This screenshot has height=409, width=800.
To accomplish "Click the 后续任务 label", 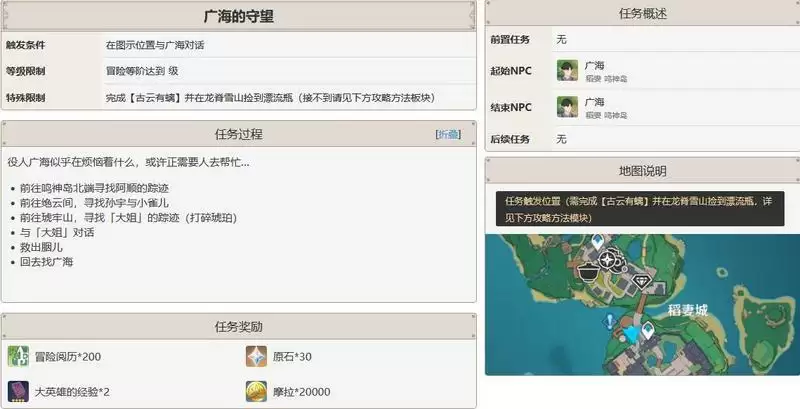I will [x=510, y=139].
